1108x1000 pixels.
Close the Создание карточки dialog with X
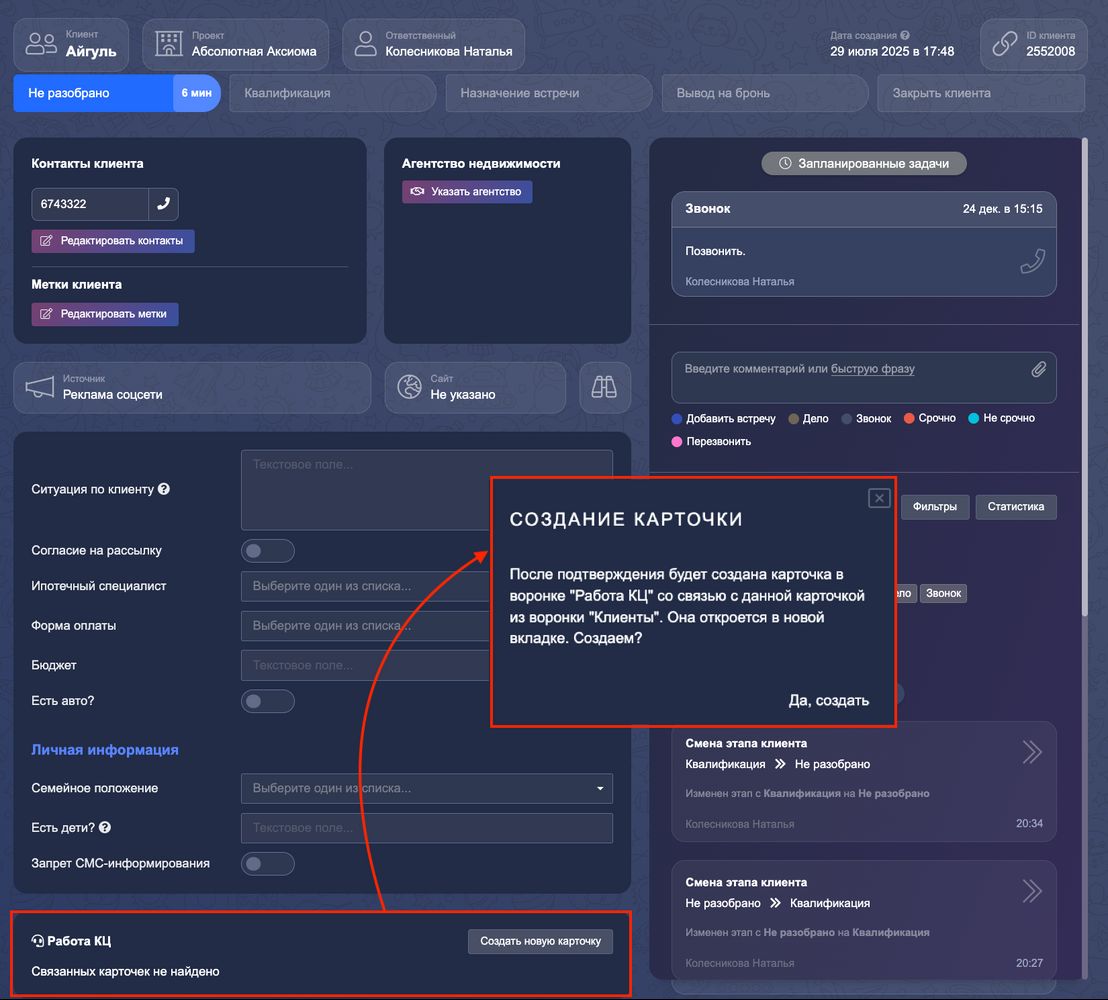pyautogui.click(x=878, y=498)
